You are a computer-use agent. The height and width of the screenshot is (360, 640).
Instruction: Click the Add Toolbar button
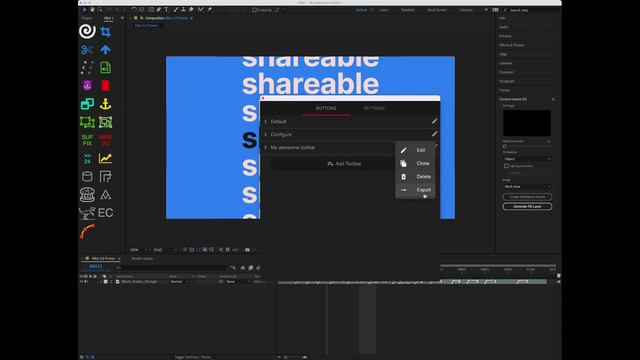pyautogui.click(x=344, y=164)
